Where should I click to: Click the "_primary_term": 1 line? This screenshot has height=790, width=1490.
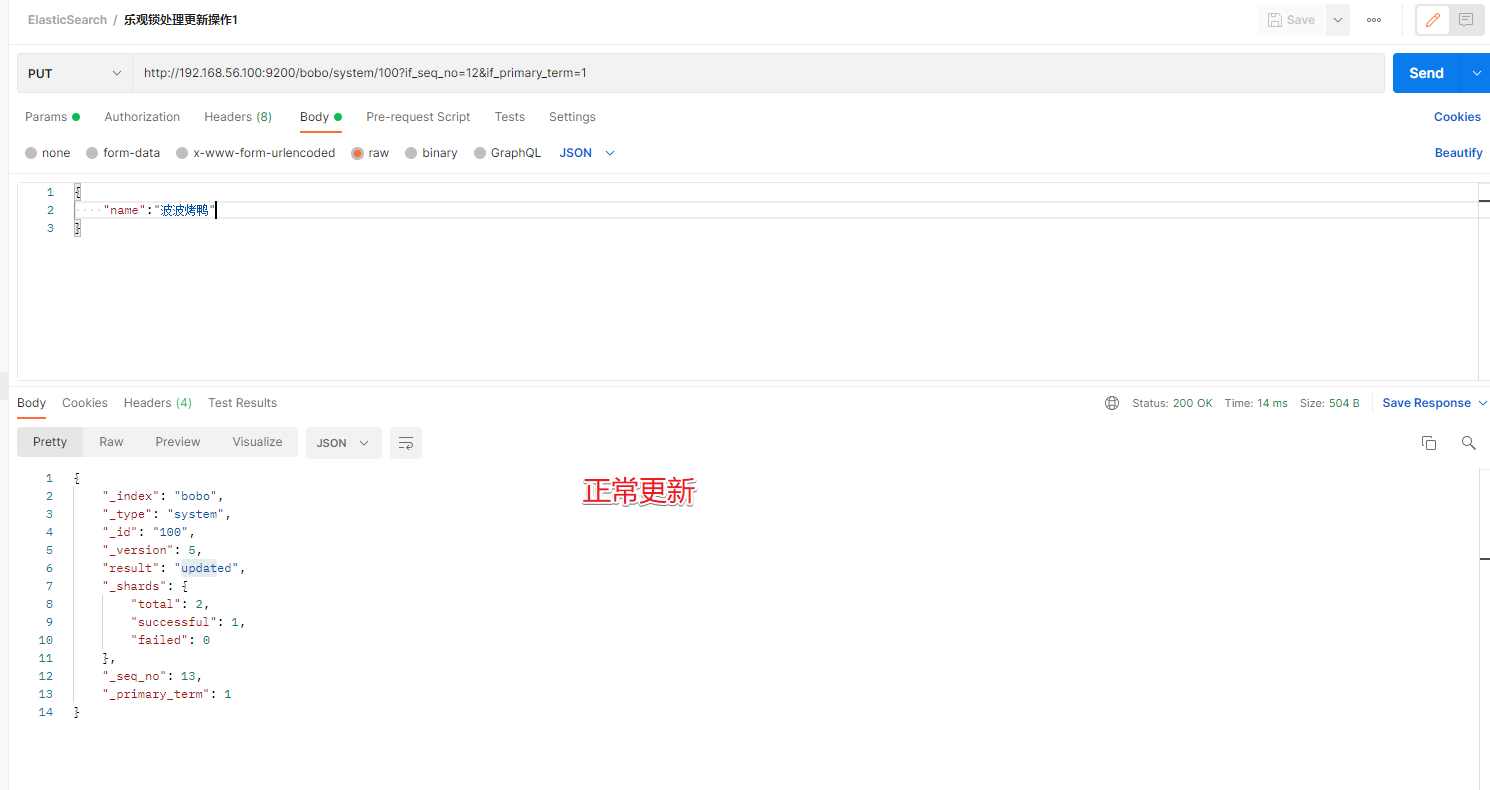(x=167, y=694)
